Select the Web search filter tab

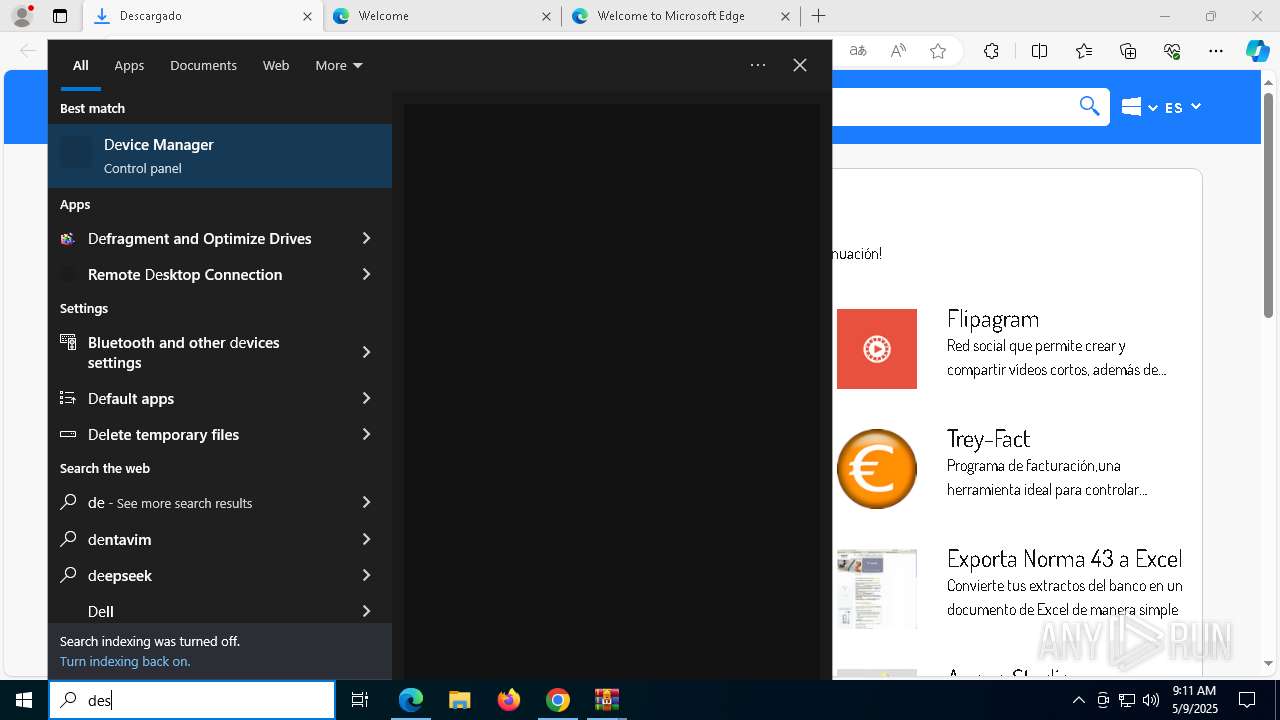(276, 66)
